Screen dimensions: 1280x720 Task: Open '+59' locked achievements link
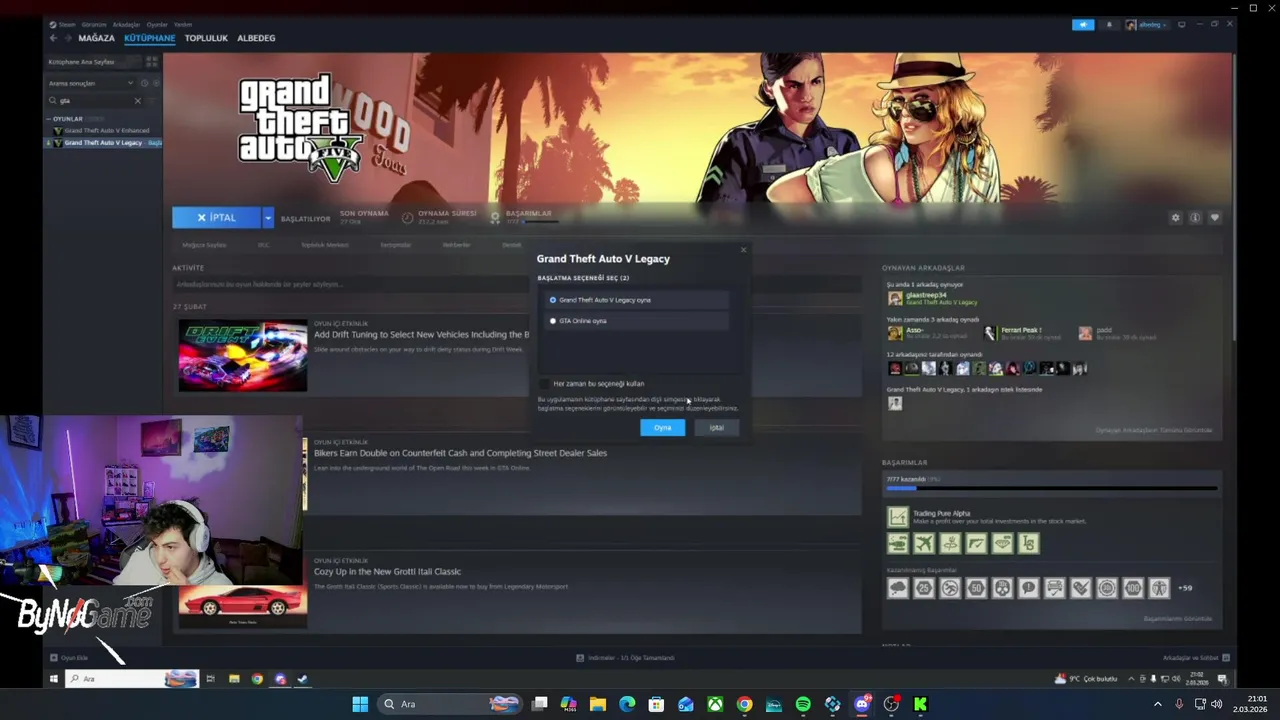[x=1185, y=588]
